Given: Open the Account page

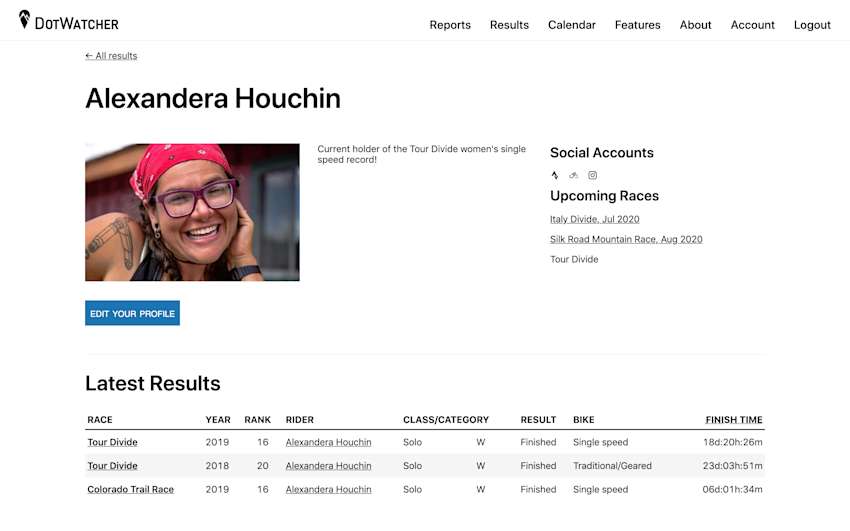Looking at the screenshot, I should [x=752, y=25].
